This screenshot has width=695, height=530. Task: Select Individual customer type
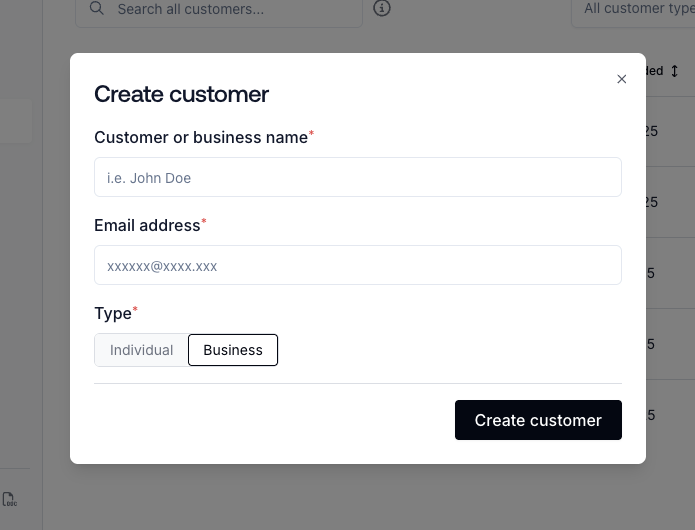tap(141, 350)
